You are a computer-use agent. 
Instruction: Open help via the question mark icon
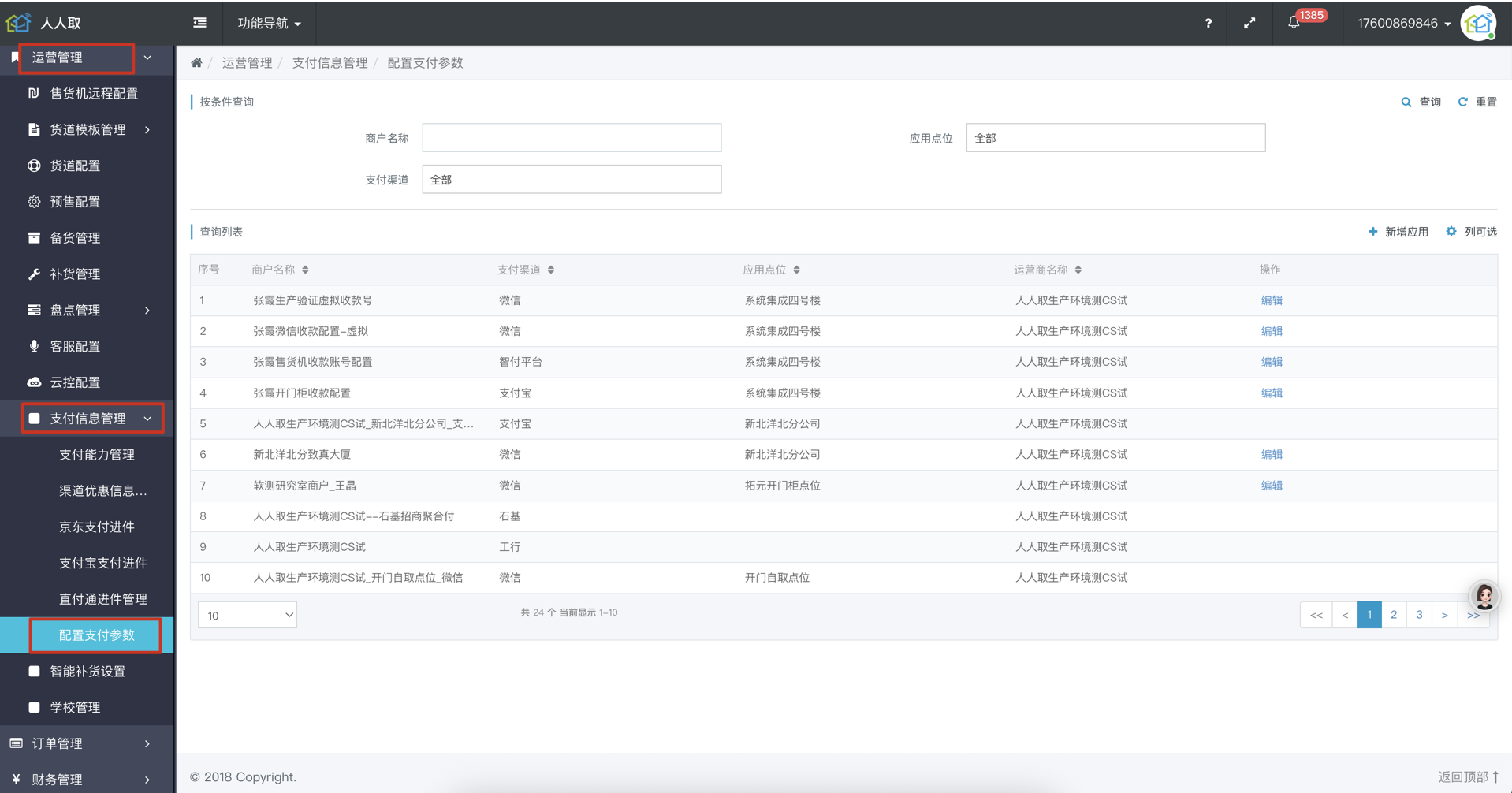tap(1208, 23)
